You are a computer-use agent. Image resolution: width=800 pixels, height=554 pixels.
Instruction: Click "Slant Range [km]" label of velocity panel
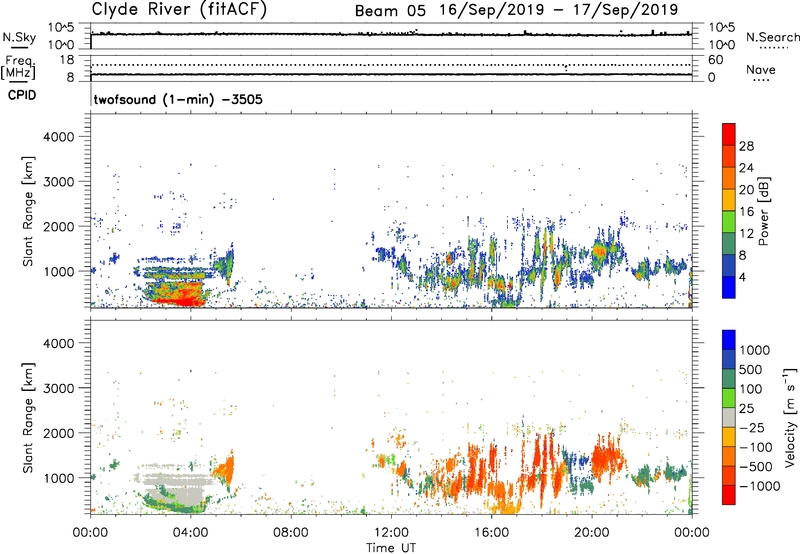click(x=28, y=418)
